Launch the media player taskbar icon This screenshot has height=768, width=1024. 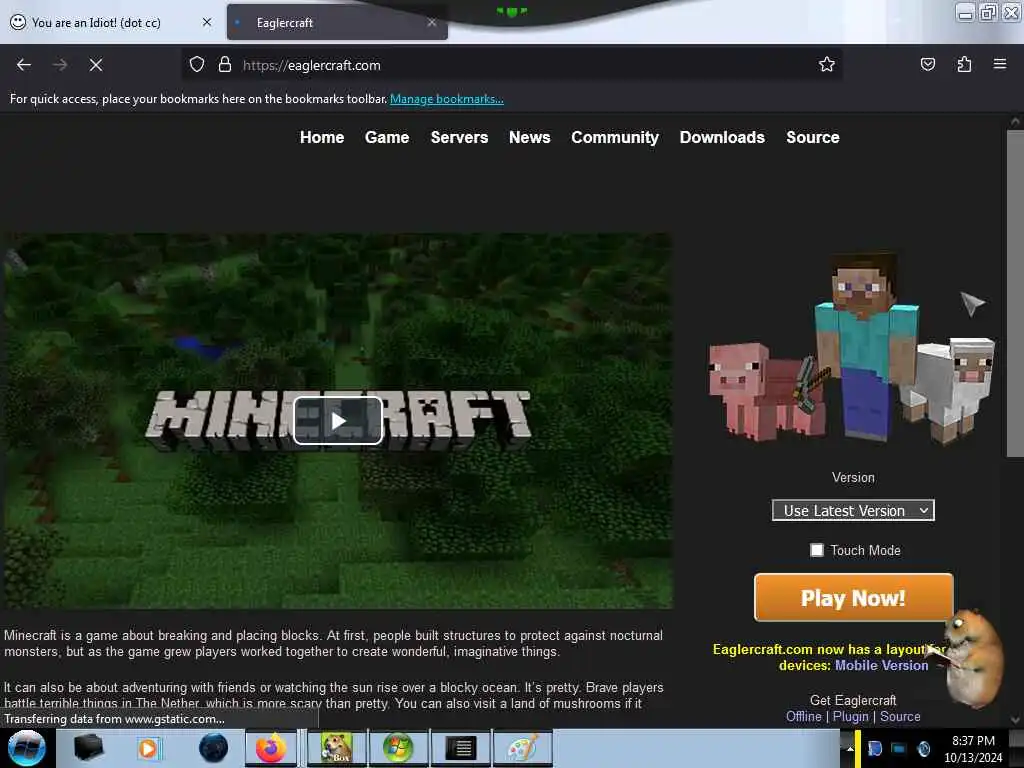(x=149, y=748)
